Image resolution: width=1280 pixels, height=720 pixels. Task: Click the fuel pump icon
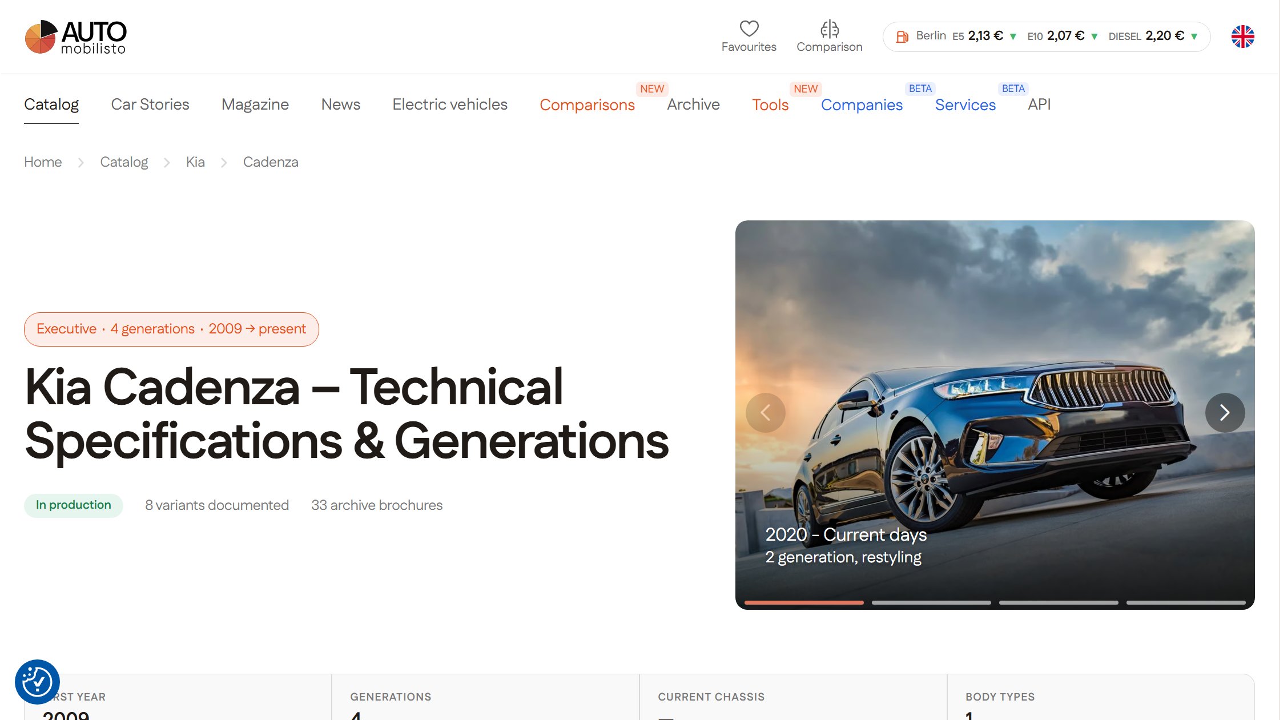click(x=901, y=37)
